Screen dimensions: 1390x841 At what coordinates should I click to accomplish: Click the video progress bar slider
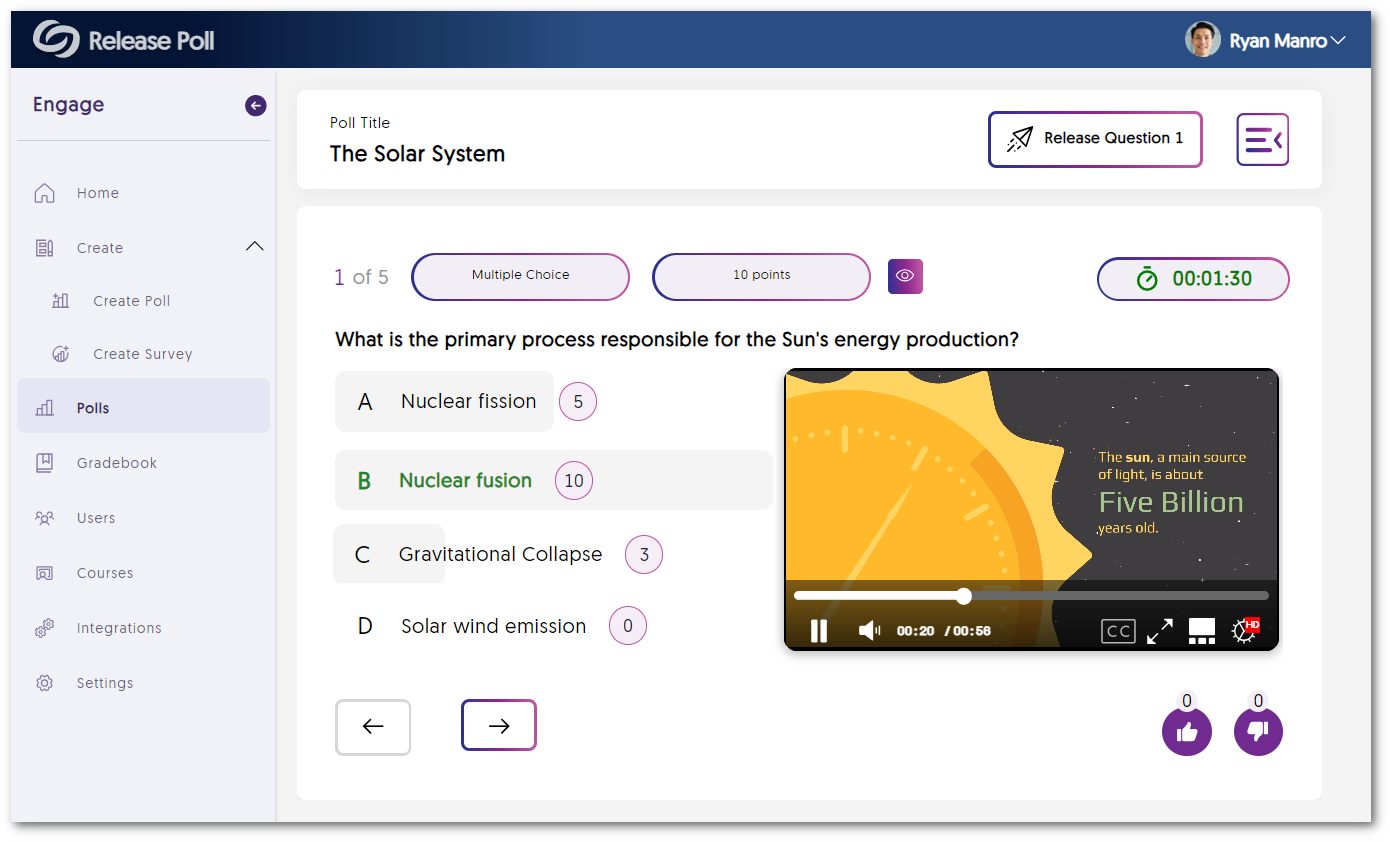click(964, 596)
